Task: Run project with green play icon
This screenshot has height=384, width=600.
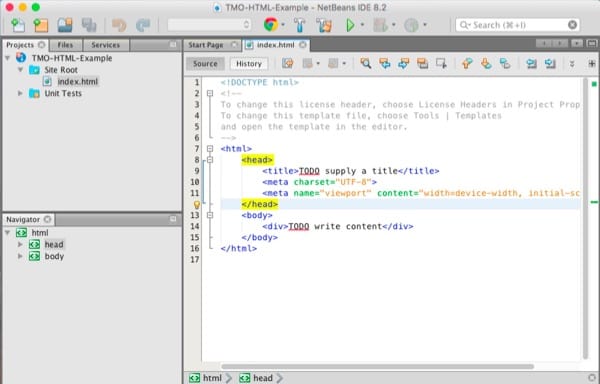Action: [x=350, y=25]
